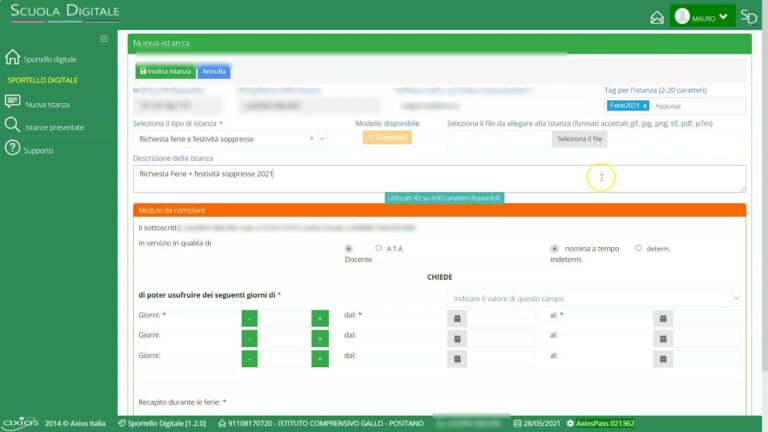
Task: Click the Download modello button
Action: click(x=387, y=138)
